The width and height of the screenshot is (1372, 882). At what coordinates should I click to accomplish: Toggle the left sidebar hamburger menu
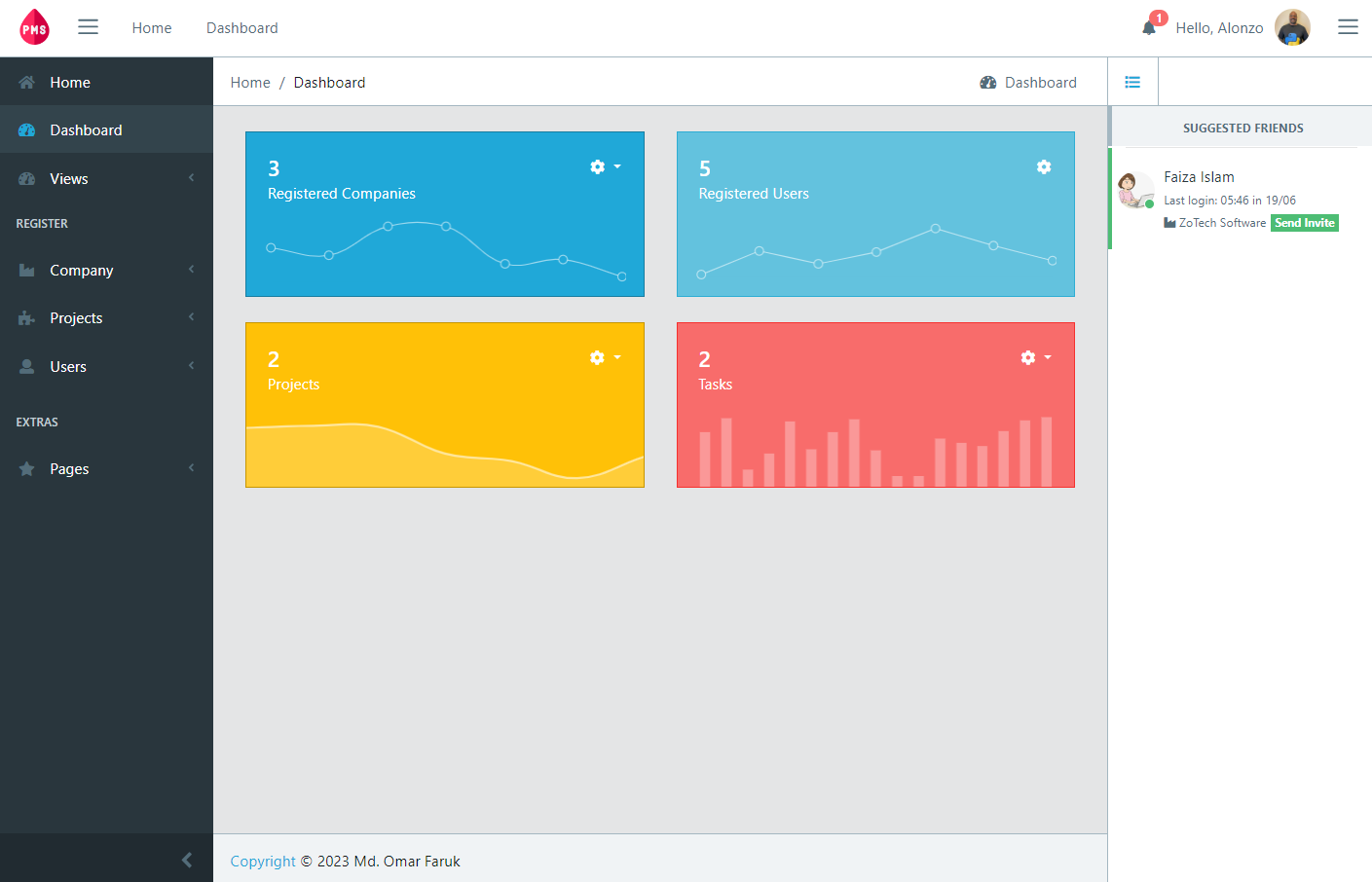88,27
